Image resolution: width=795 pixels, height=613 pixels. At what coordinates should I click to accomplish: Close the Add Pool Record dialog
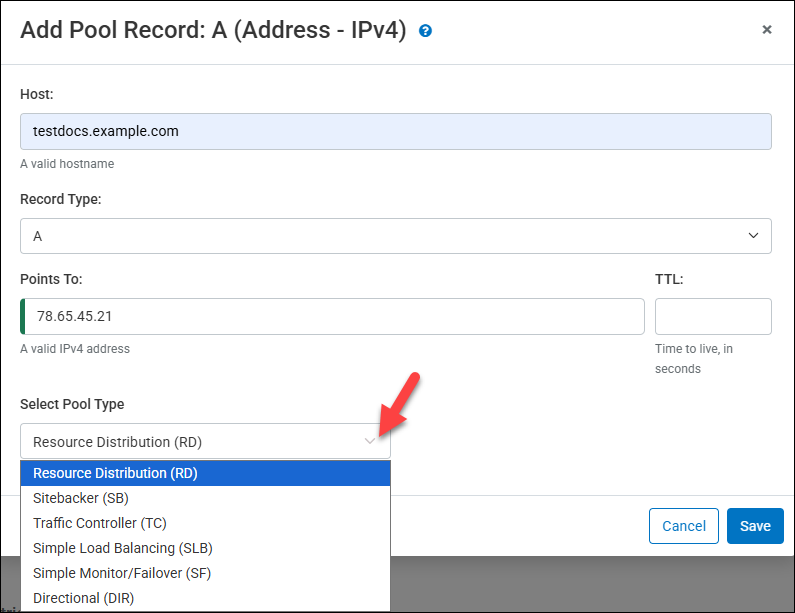coord(767,30)
